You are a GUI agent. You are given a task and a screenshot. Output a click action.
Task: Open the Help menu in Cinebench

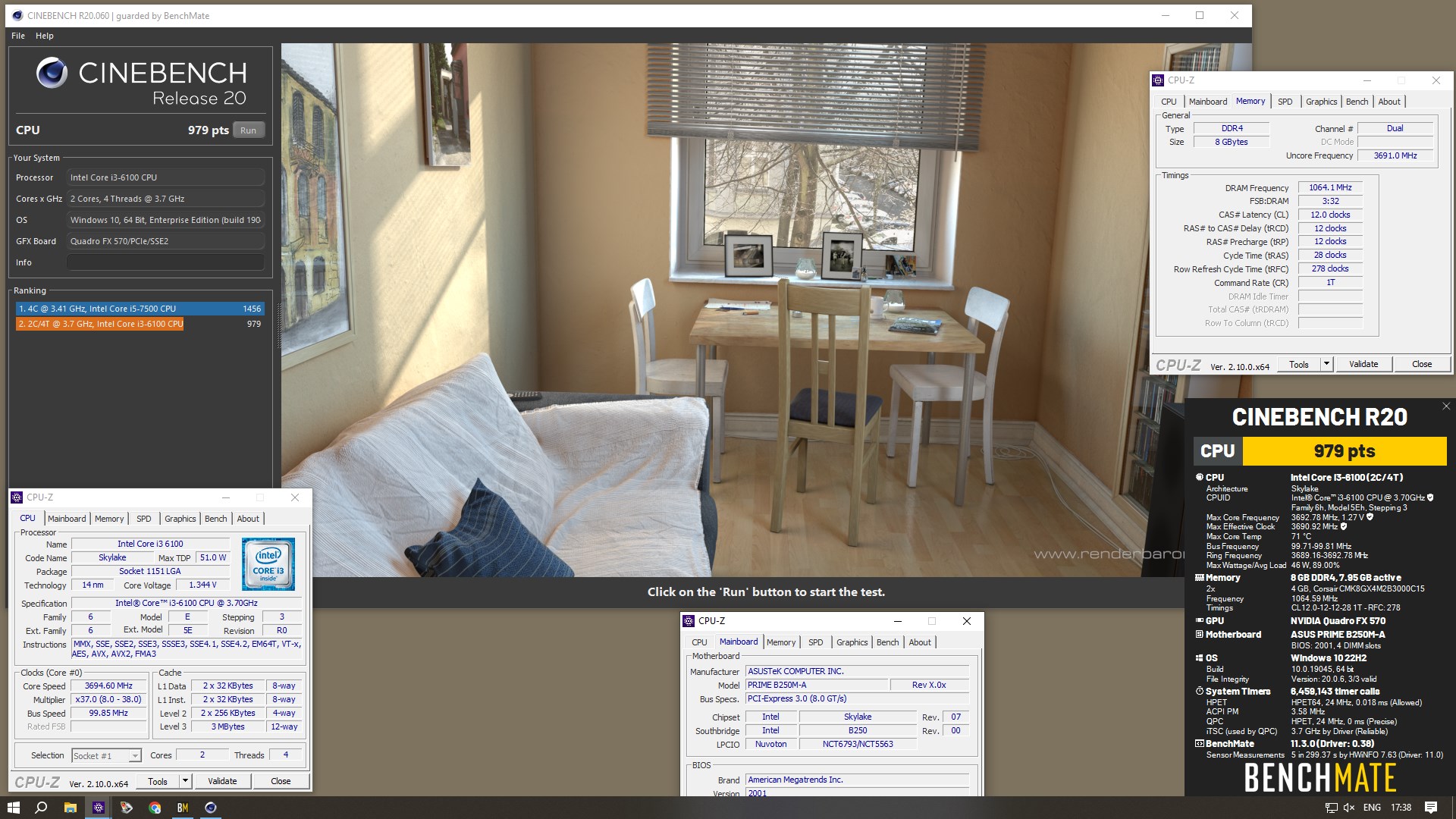point(45,36)
